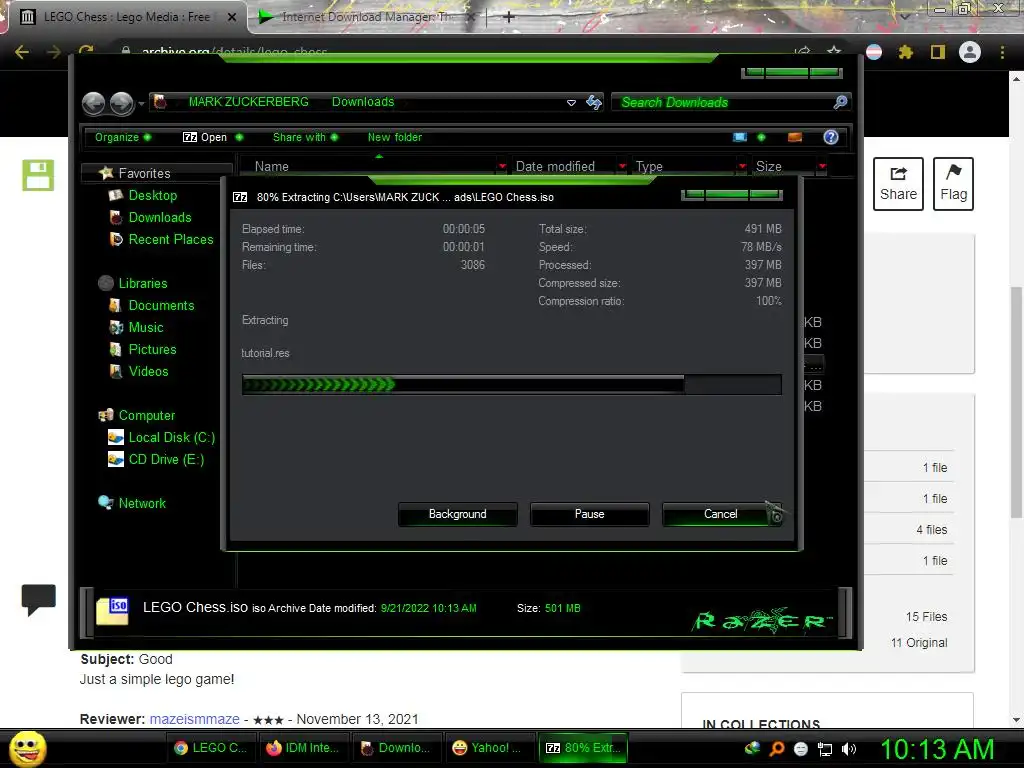Screen dimensions: 1024x768
Task: Open the Date modified column filter dropdown
Action: click(x=622, y=167)
